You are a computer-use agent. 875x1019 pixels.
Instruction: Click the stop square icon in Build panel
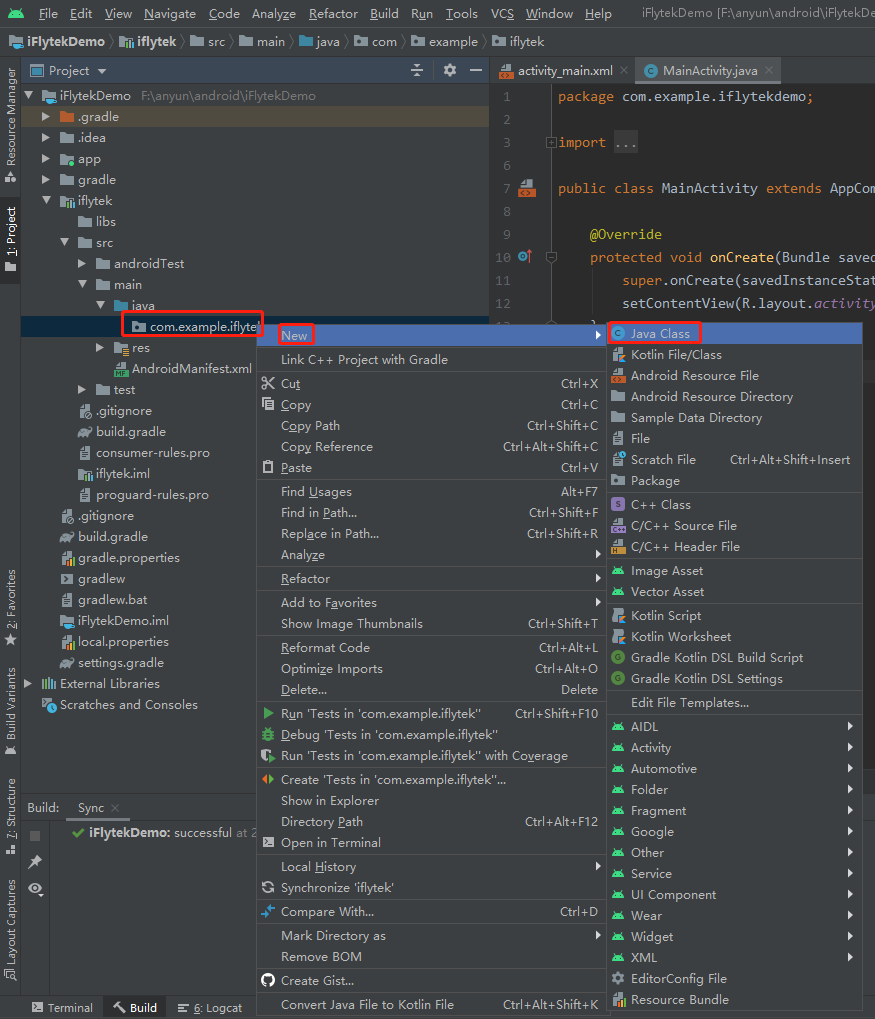(35, 836)
